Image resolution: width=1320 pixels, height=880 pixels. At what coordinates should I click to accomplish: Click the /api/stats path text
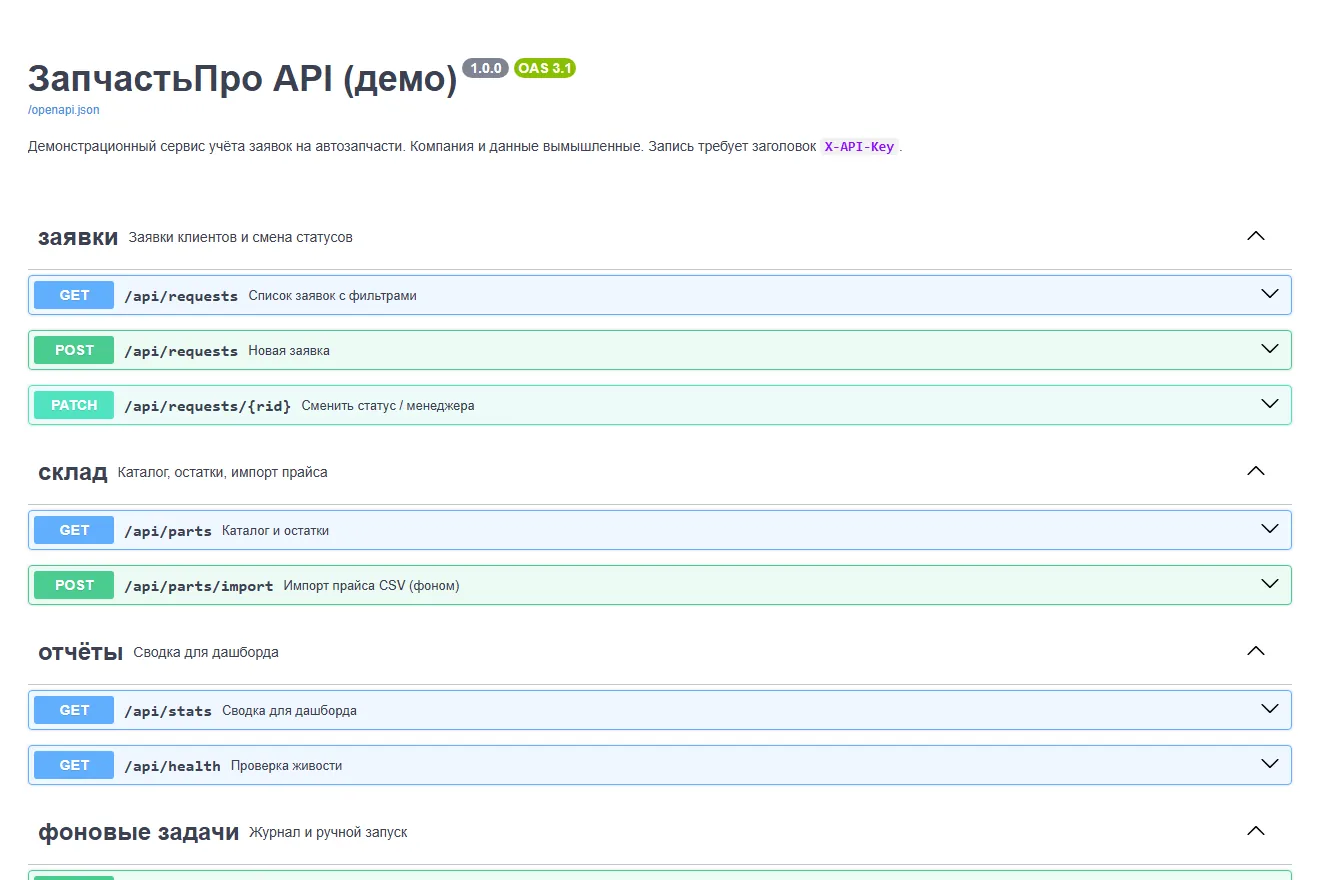168,711
